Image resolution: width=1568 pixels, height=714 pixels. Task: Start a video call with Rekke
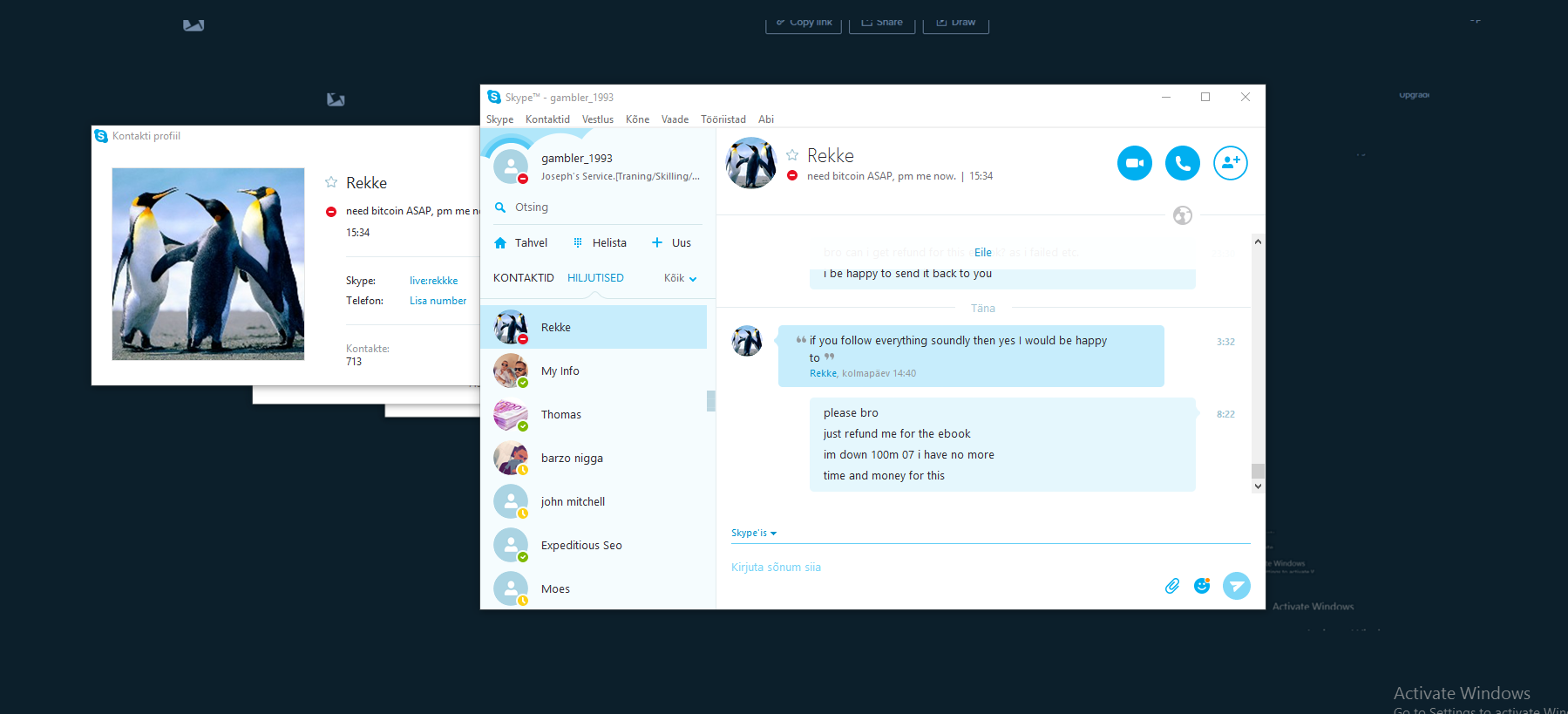tap(1134, 163)
